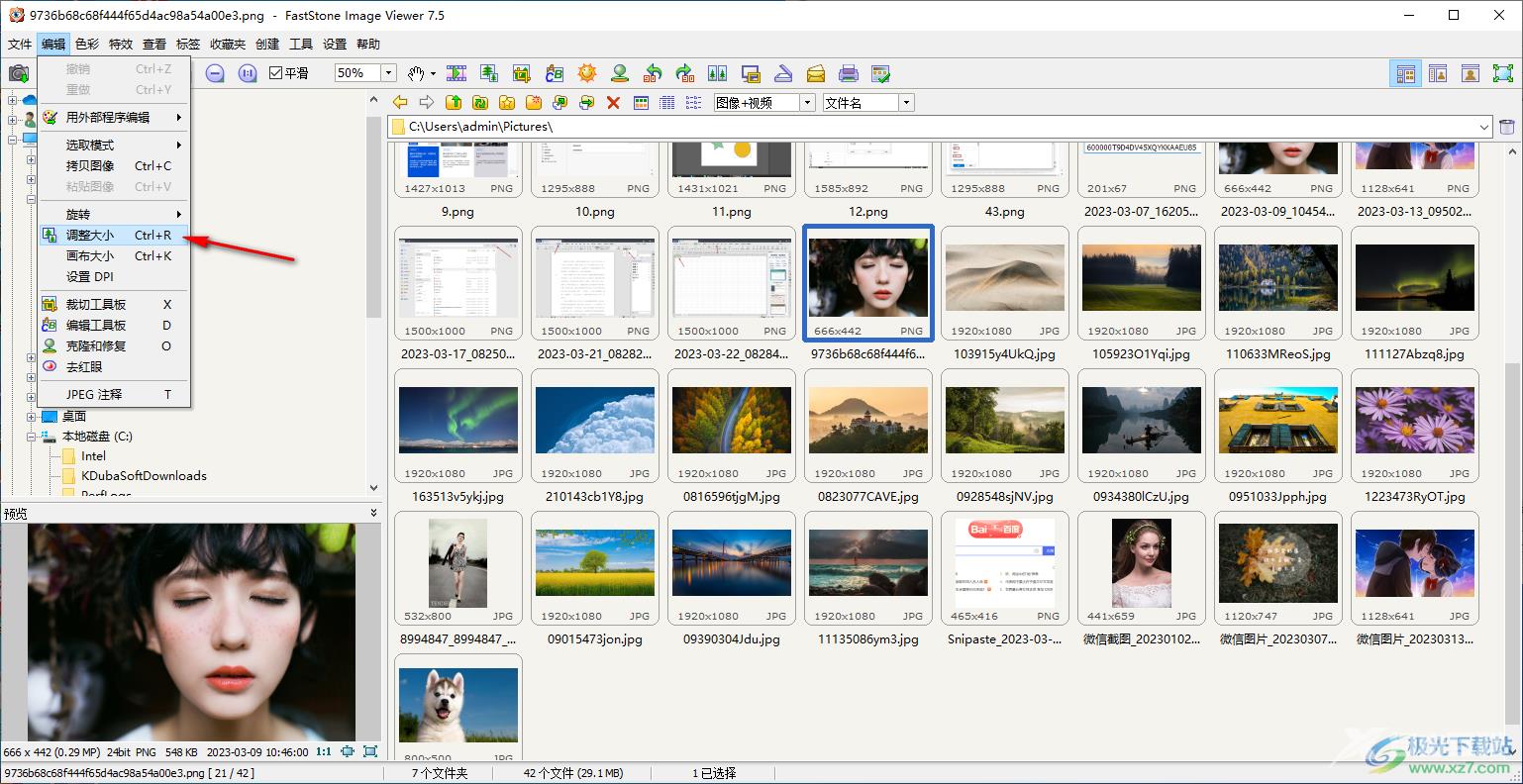
Task: Open the clone and heal stamp icon
Action: pyautogui.click(x=620, y=73)
